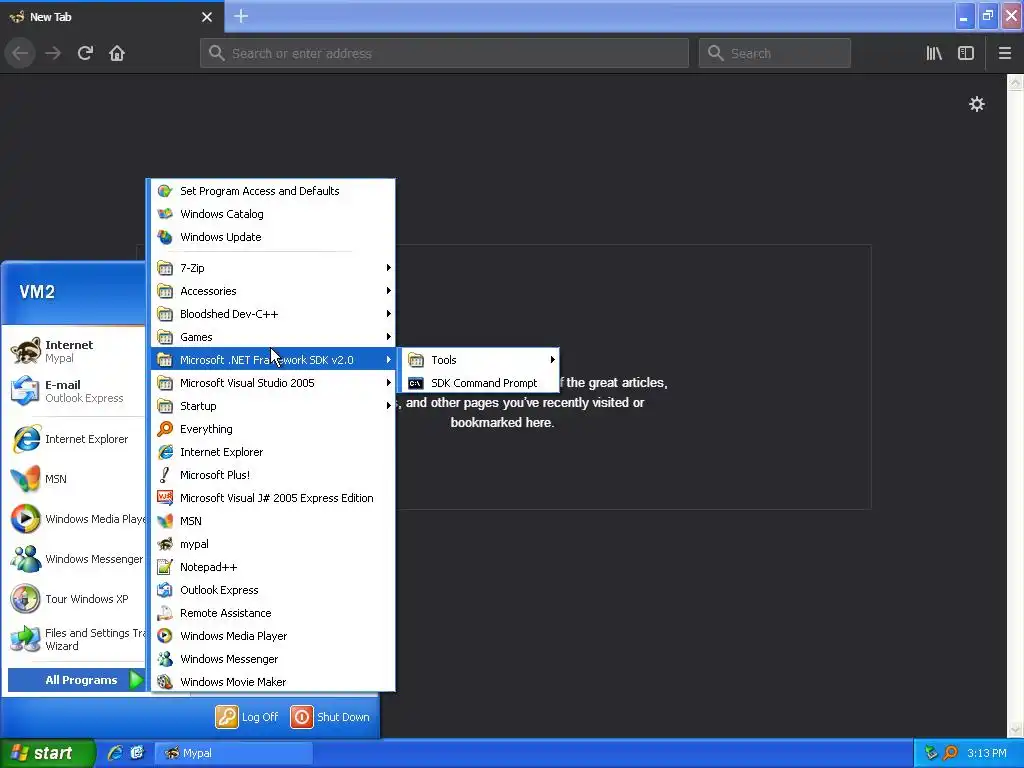
Task: Click Outlook Express quick launch icon
Action: tap(137, 753)
